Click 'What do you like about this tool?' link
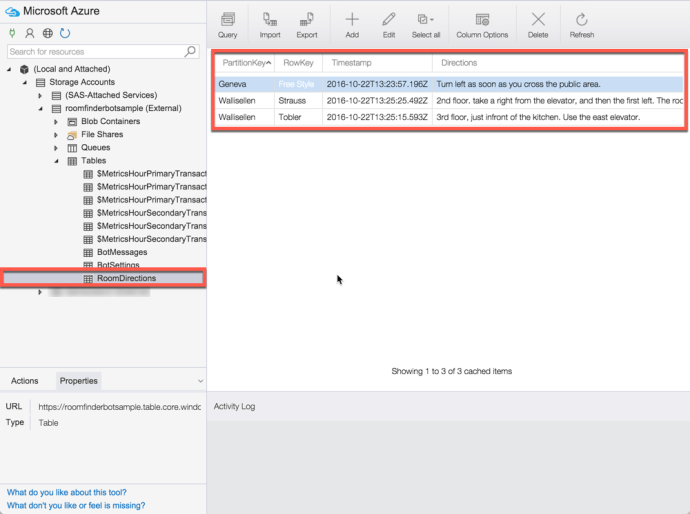 [x=66, y=492]
